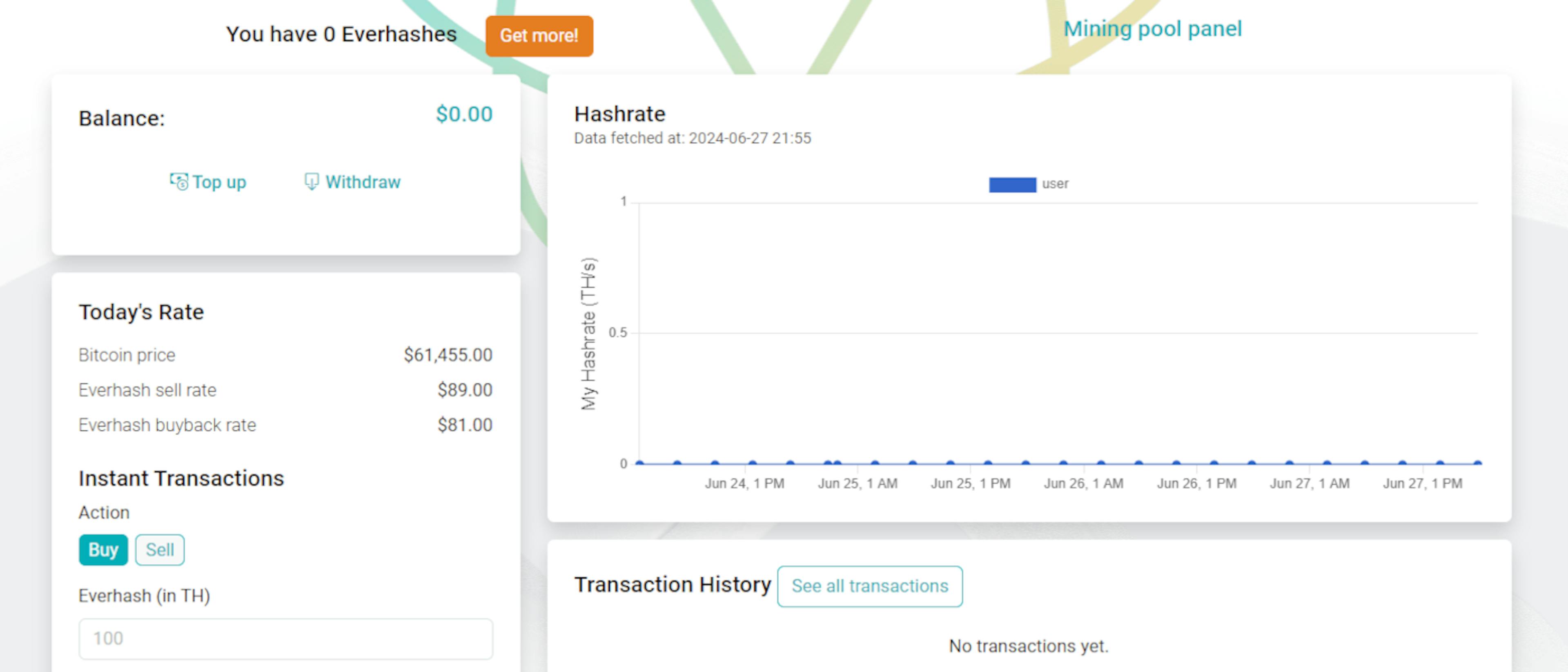The height and width of the screenshot is (672, 1568).
Task: Click the Withdraw download icon
Action: (x=311, y=181)
